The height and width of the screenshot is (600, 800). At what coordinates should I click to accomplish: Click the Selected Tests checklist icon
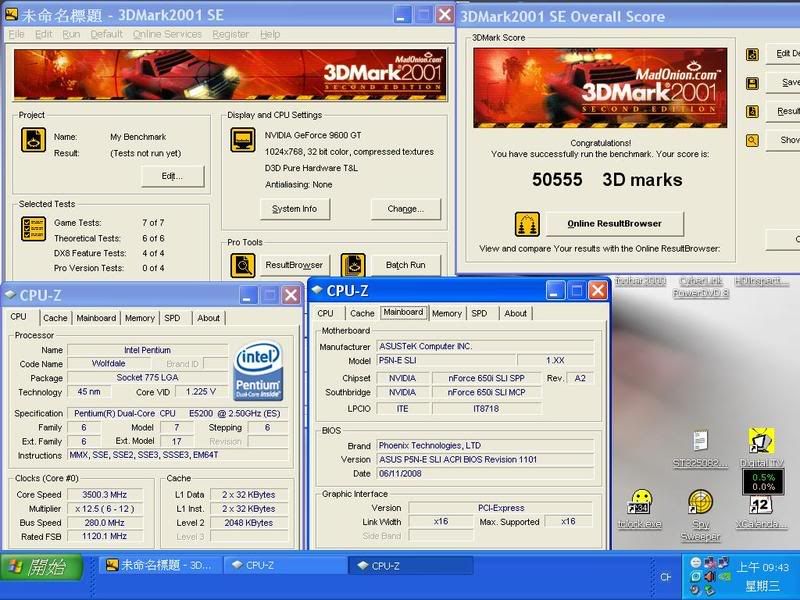coord(33,228)
